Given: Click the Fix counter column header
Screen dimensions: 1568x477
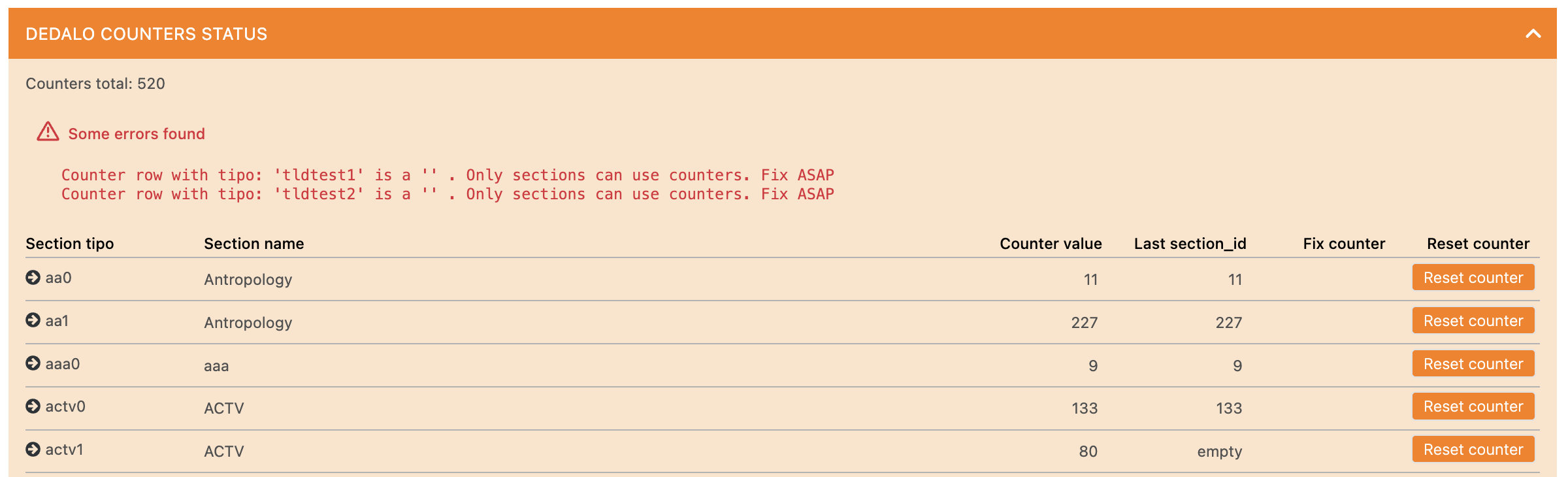Looking at the screenshot, I should coord(1343,243).
